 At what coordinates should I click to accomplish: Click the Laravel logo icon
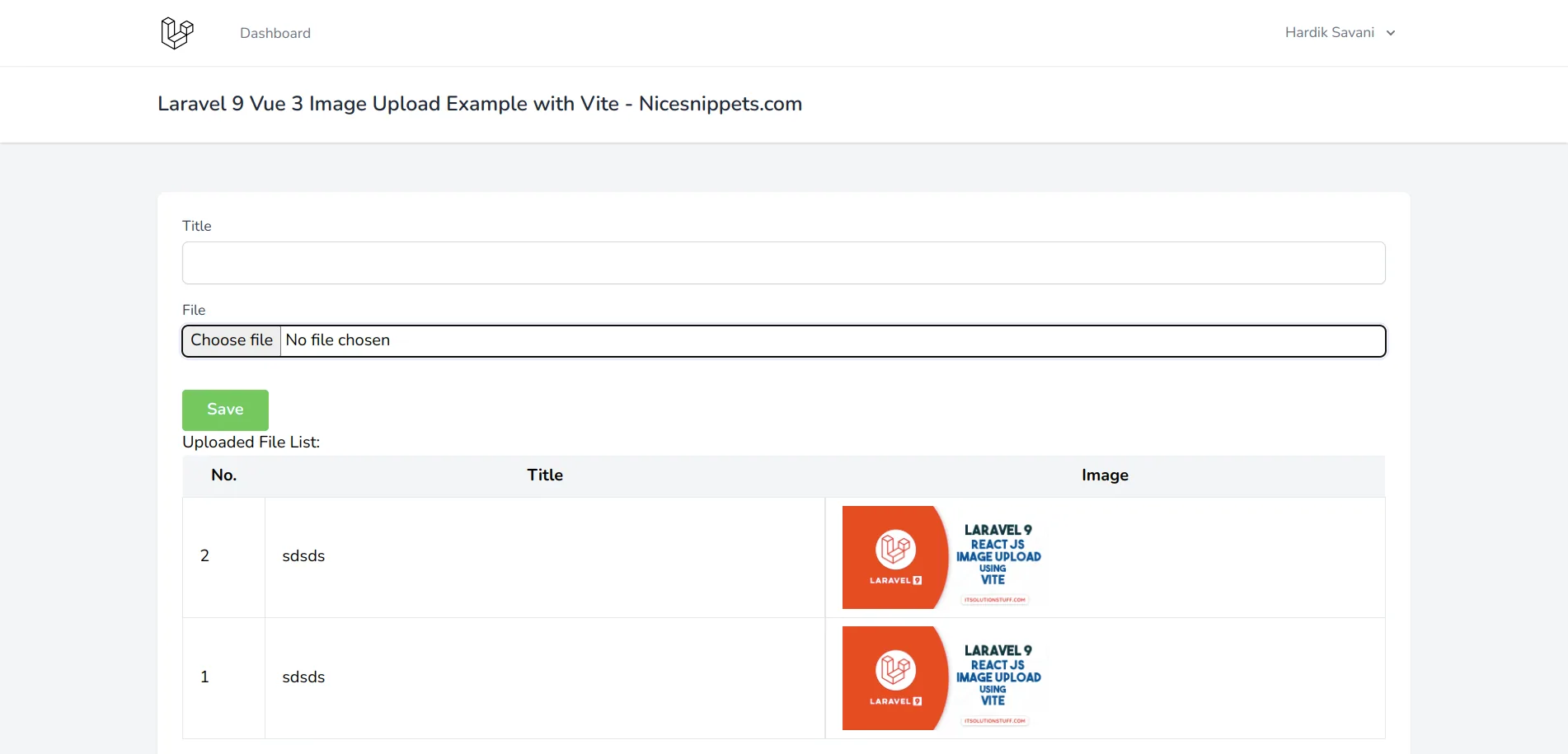(176, 33)
